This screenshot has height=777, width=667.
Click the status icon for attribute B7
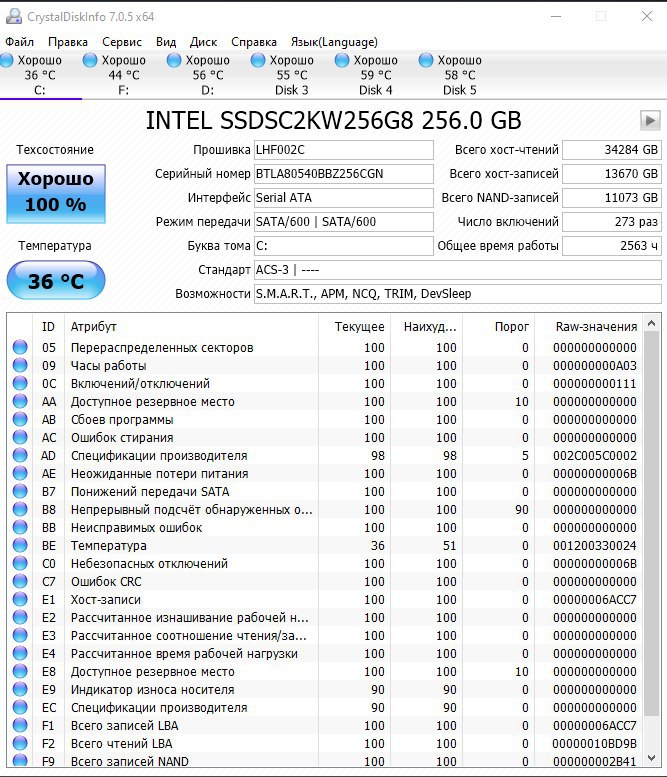pyautogui.click(x=20, y=492)
